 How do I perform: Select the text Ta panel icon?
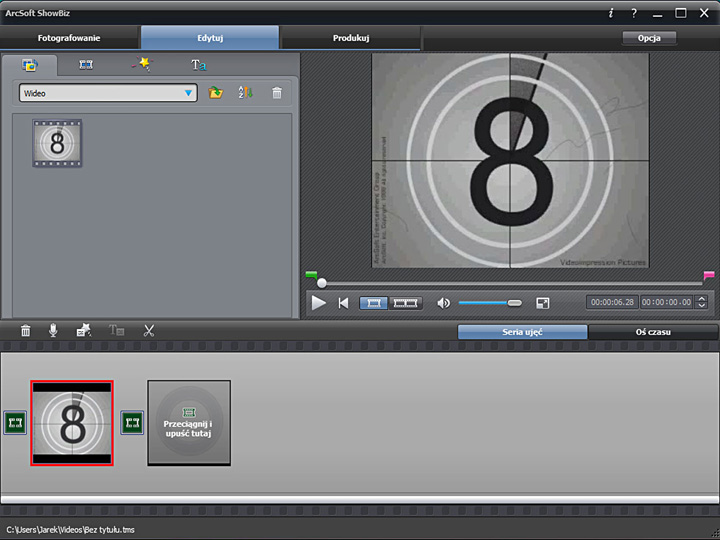[198, 65]
